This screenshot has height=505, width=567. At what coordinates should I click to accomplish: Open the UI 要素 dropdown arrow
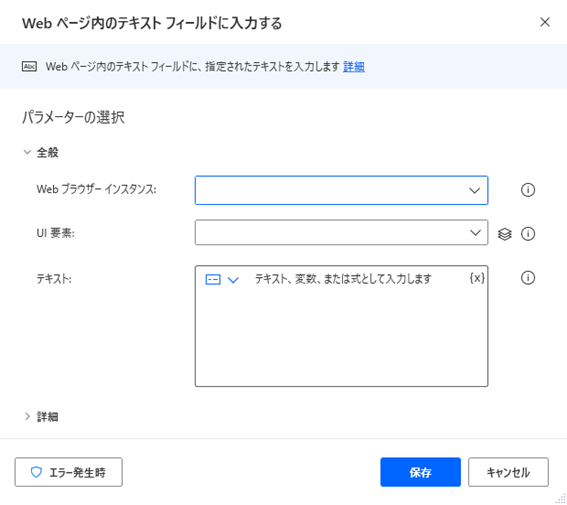click(475, 233)
